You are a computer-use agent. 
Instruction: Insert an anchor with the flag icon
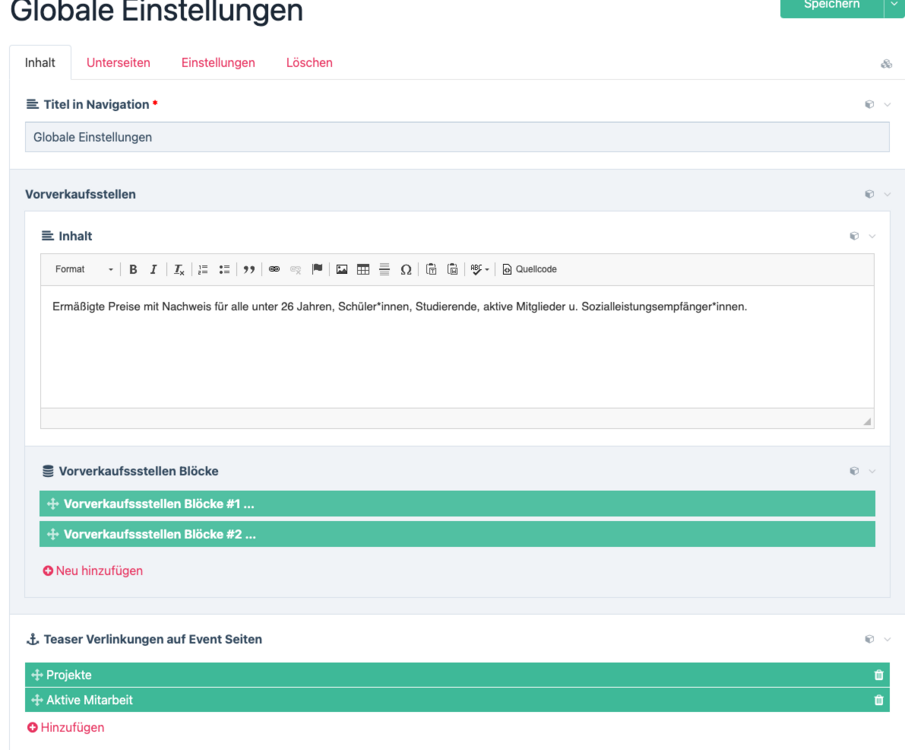coord(317,270)
